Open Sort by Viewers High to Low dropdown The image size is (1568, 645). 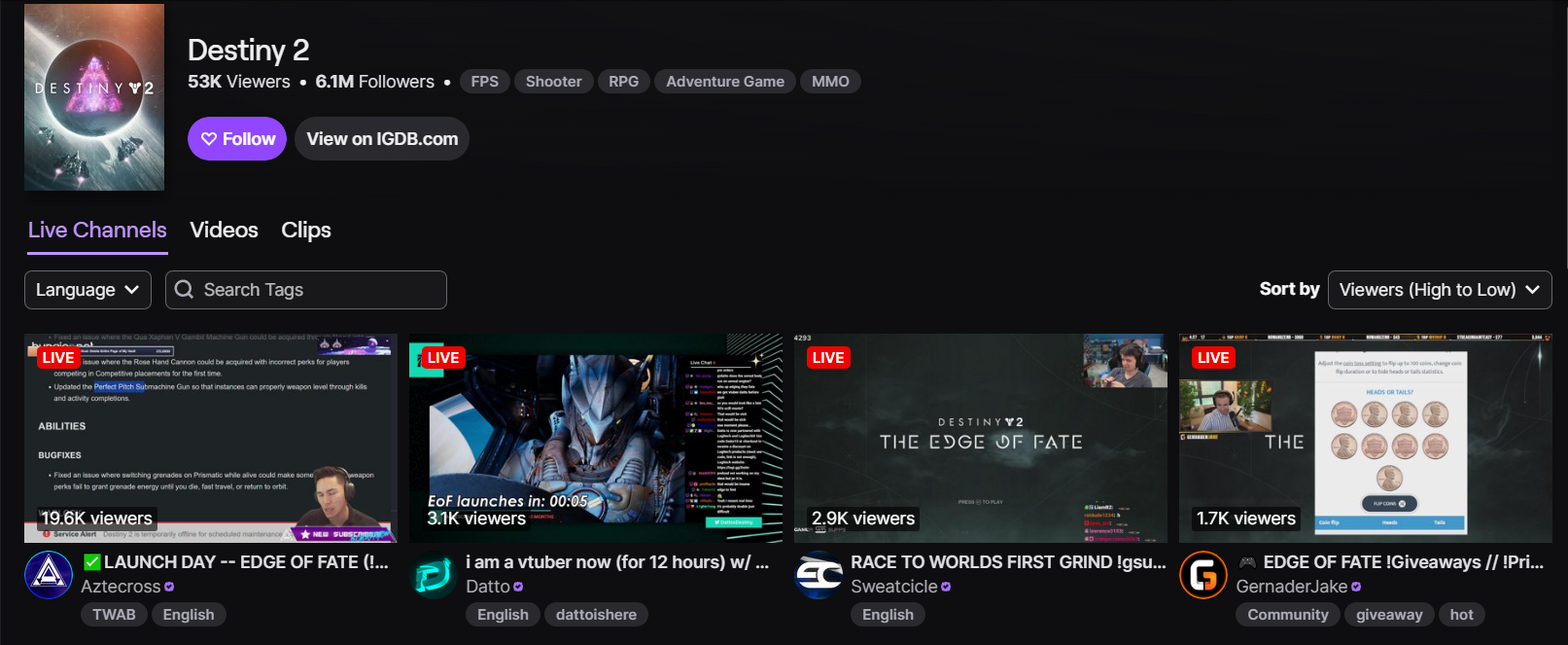coord(1440,290)
